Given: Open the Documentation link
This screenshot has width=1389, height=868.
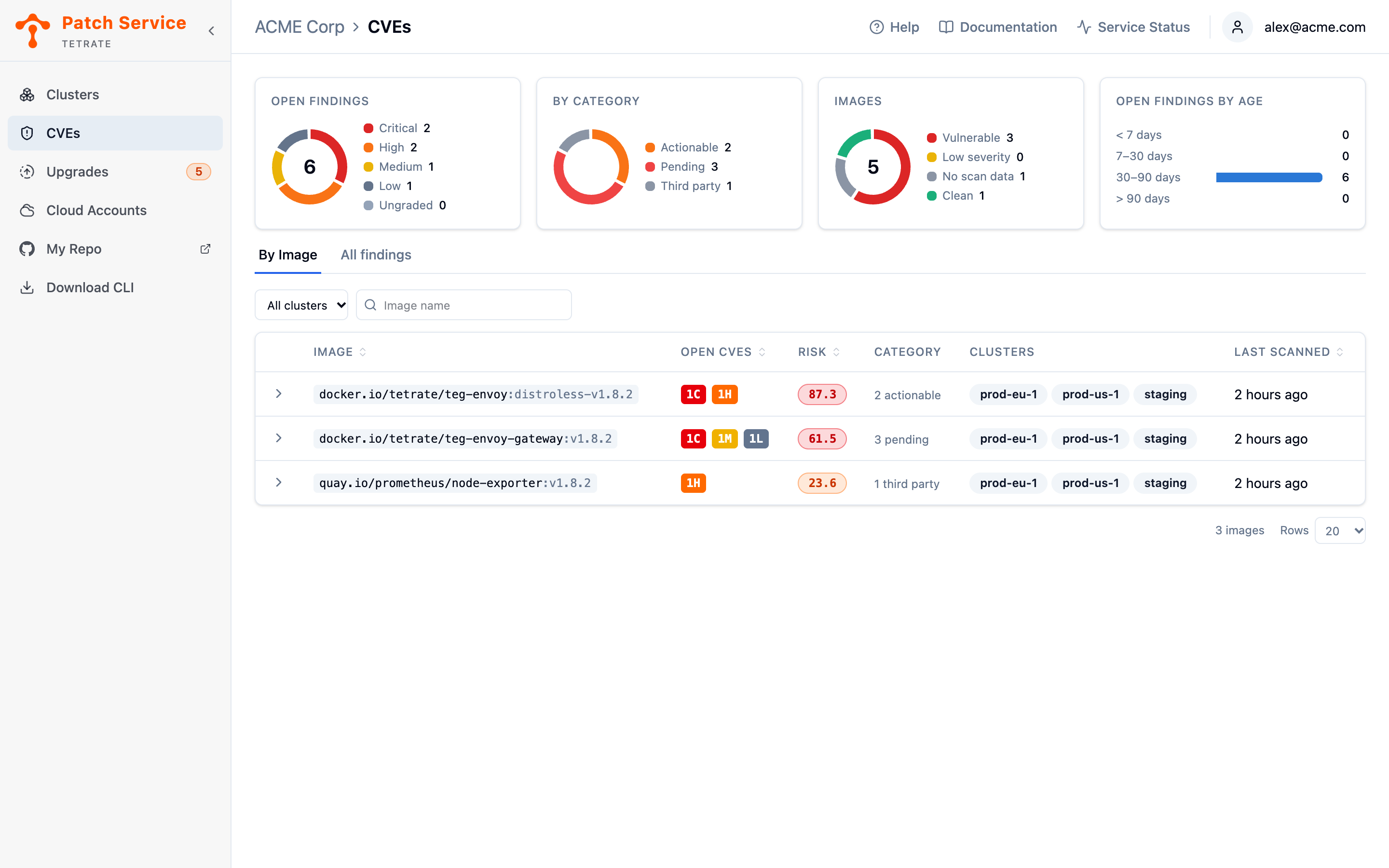Looking at the screenshot, I should tap(997, 27).
